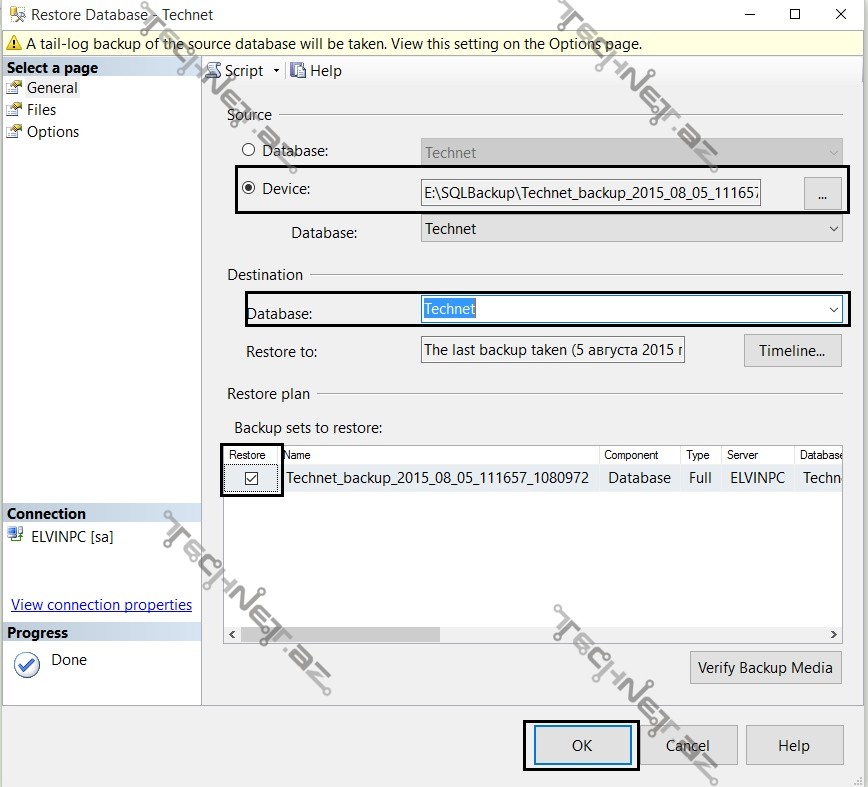The width and height of the screenshot is (868, 787).
Task: Click View connection properties link
Action: 101,605
